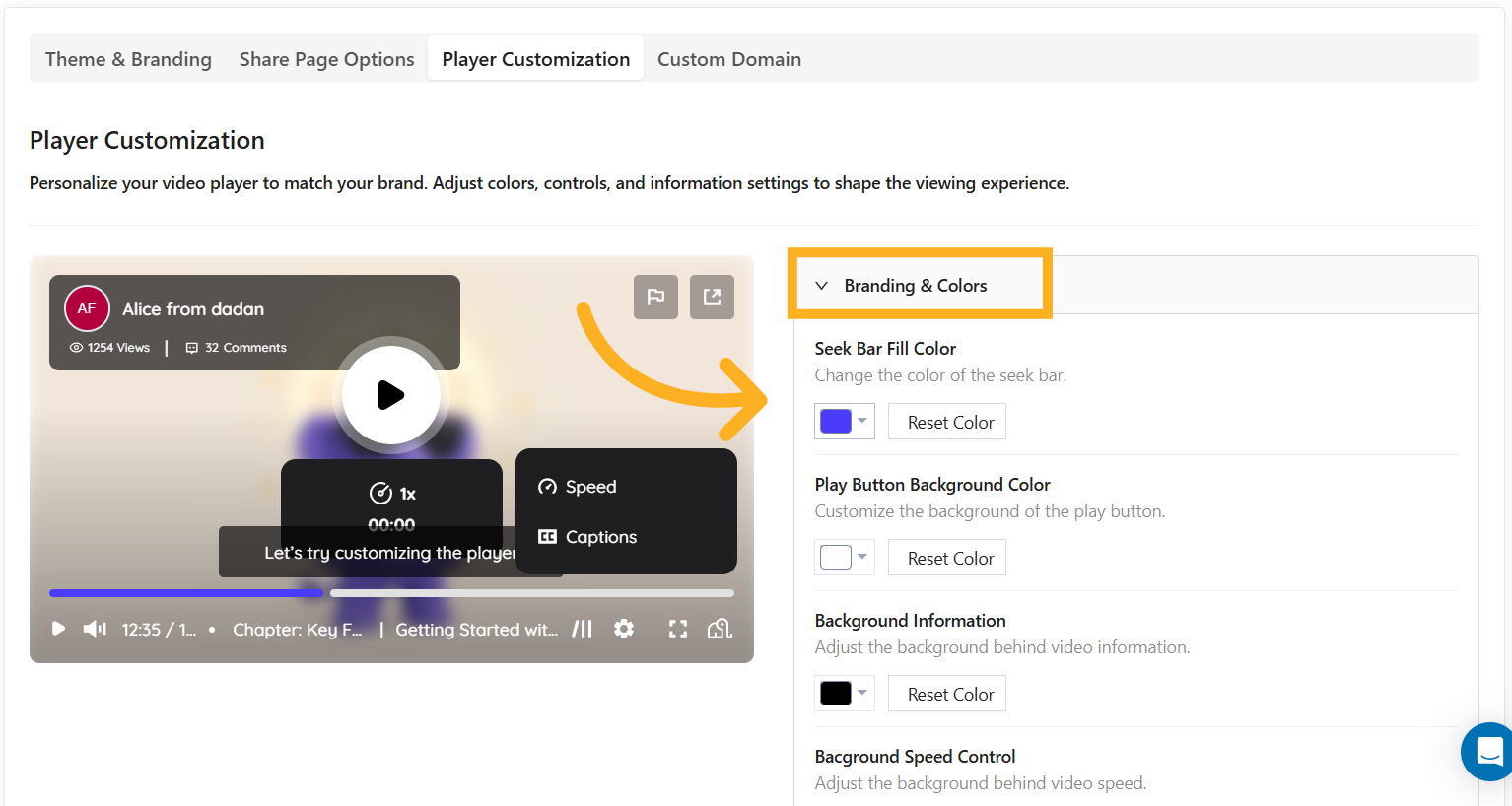Open the Custom Domain tab
The height and width of the screenshot is (806, 1512).
728,58
